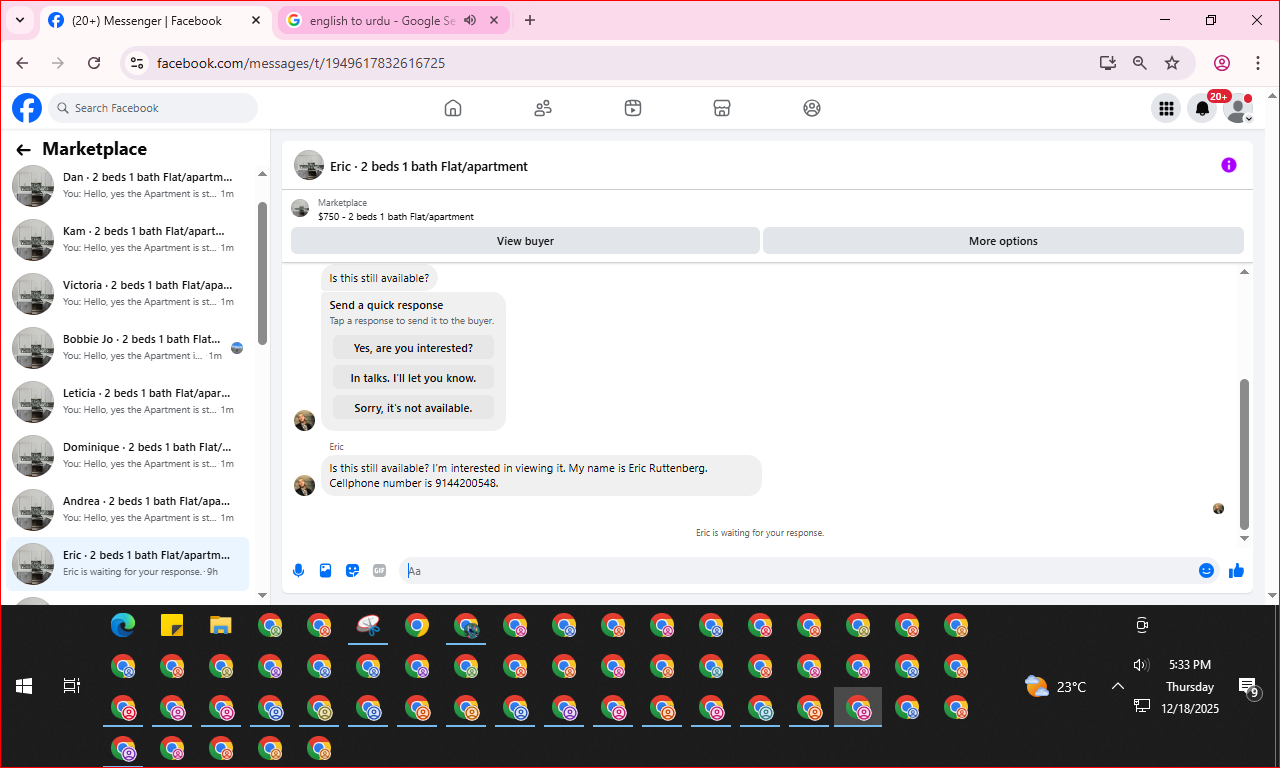The width and height of the screenshot is (1280, 768).
Task: Click the listing thumbnail beside $750 Marketplace info
Action: tap(300, 208)
